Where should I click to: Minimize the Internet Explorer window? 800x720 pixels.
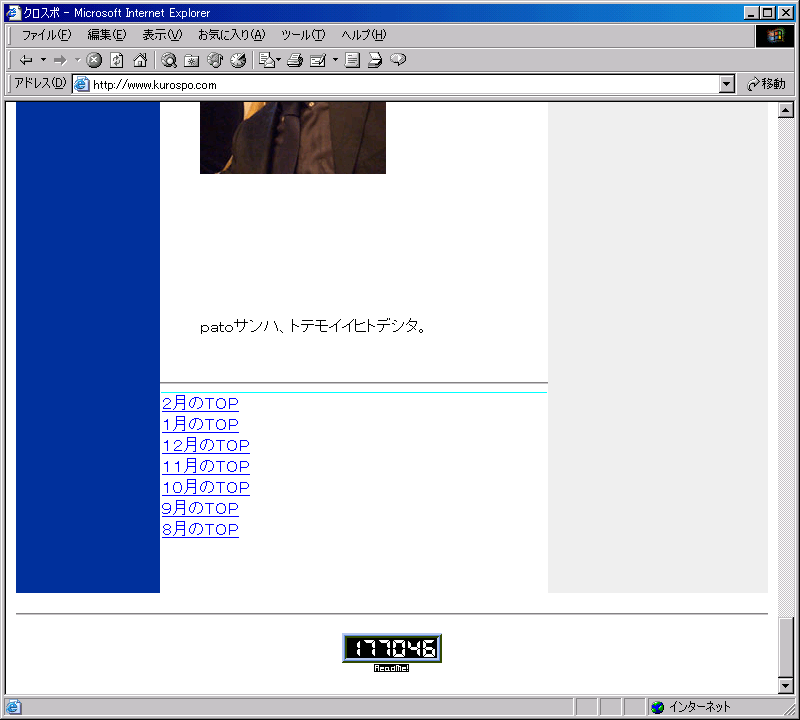(751, 13)
